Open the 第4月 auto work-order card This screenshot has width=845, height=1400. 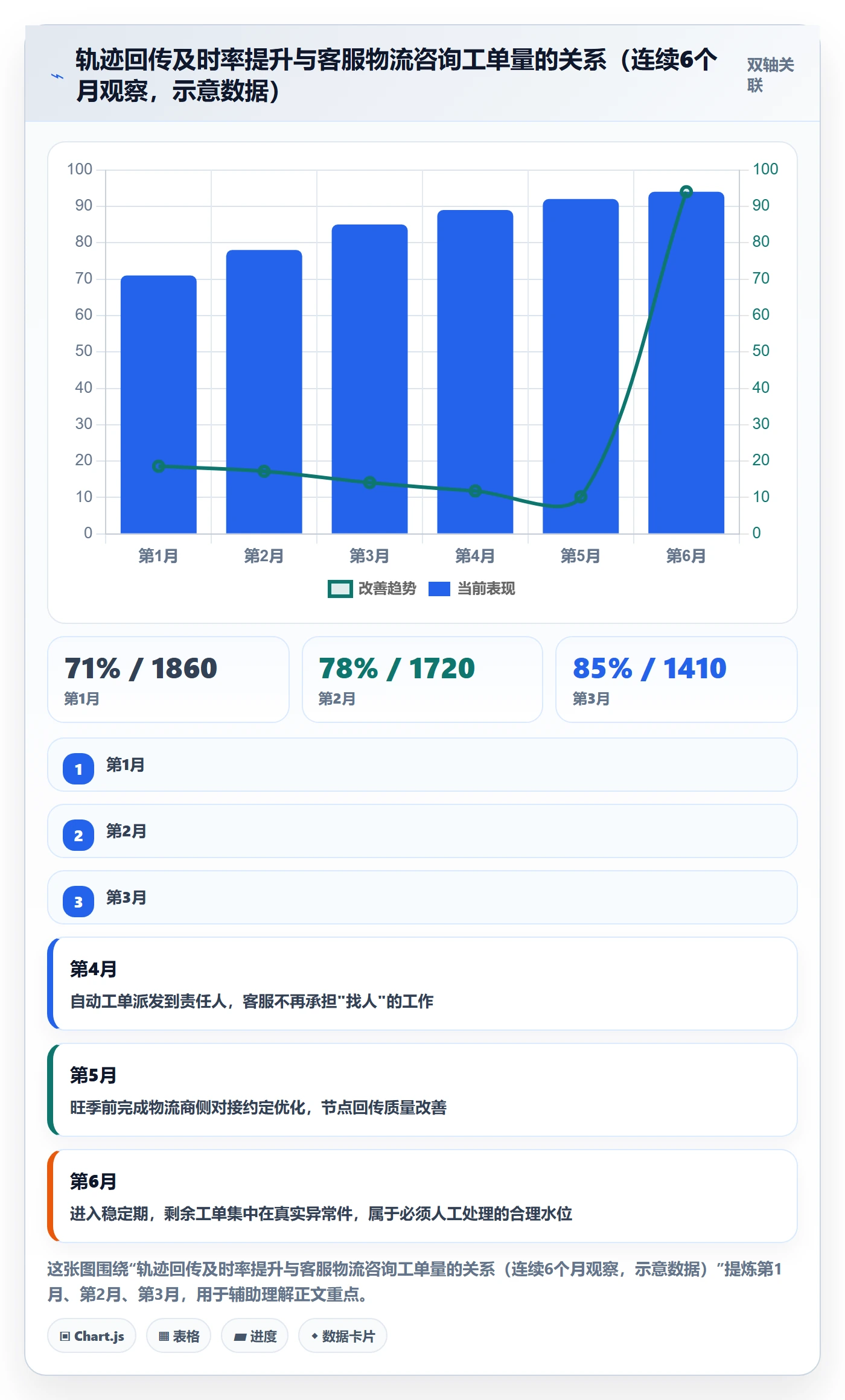(422, 984)
